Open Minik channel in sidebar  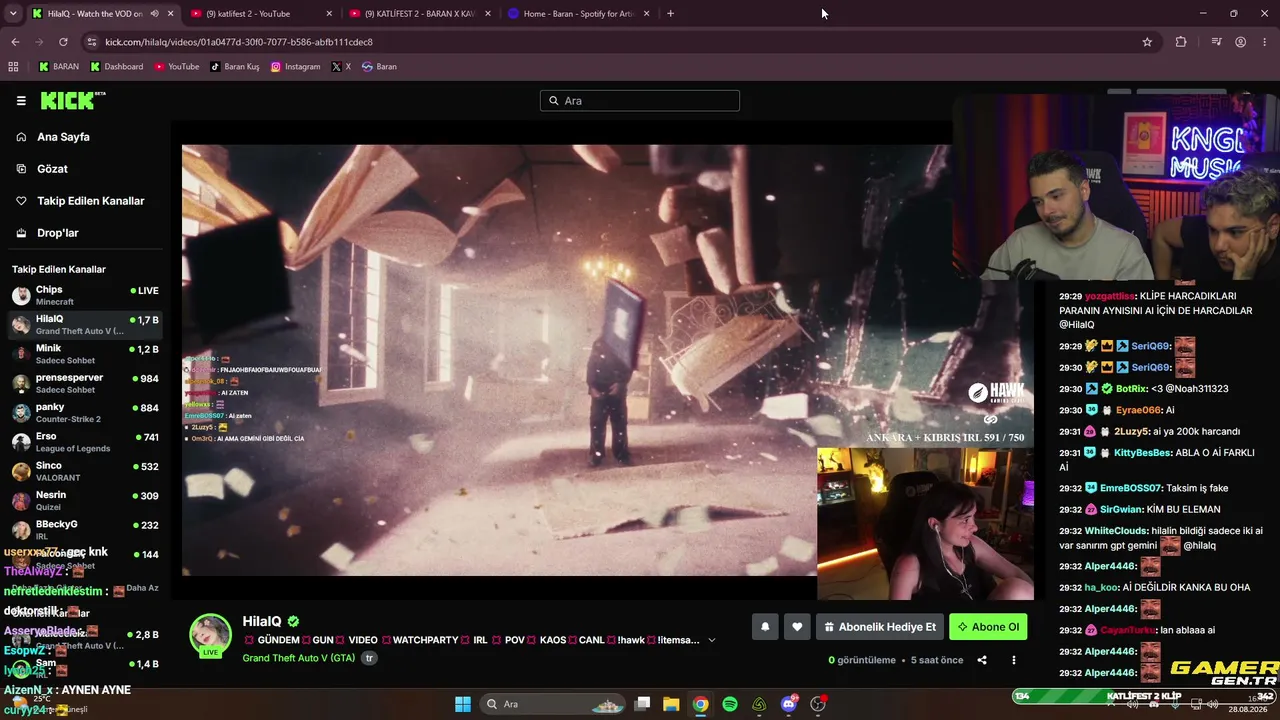pos(85,354)
